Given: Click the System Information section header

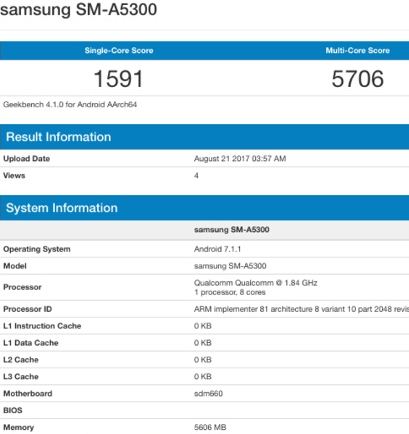Looking at the screenshot, I should click(62, 208).
